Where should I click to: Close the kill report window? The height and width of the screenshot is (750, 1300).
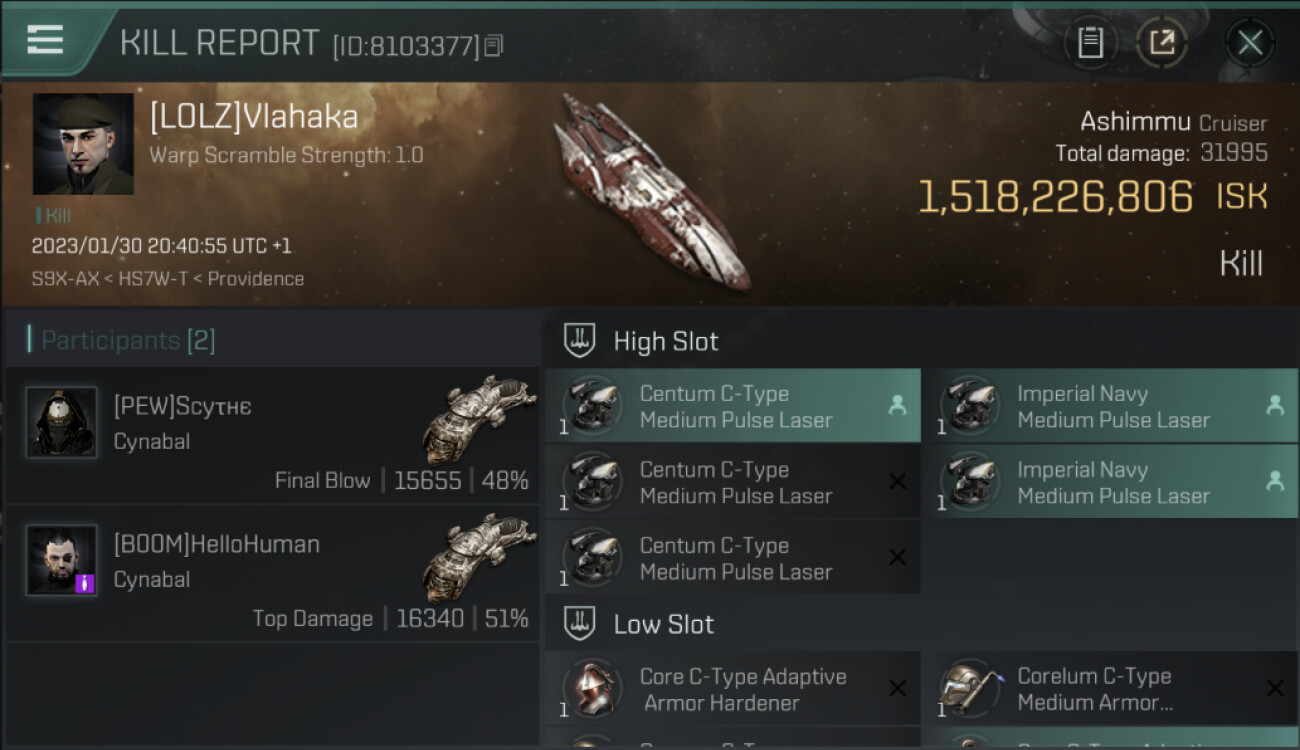[1250, 43]
